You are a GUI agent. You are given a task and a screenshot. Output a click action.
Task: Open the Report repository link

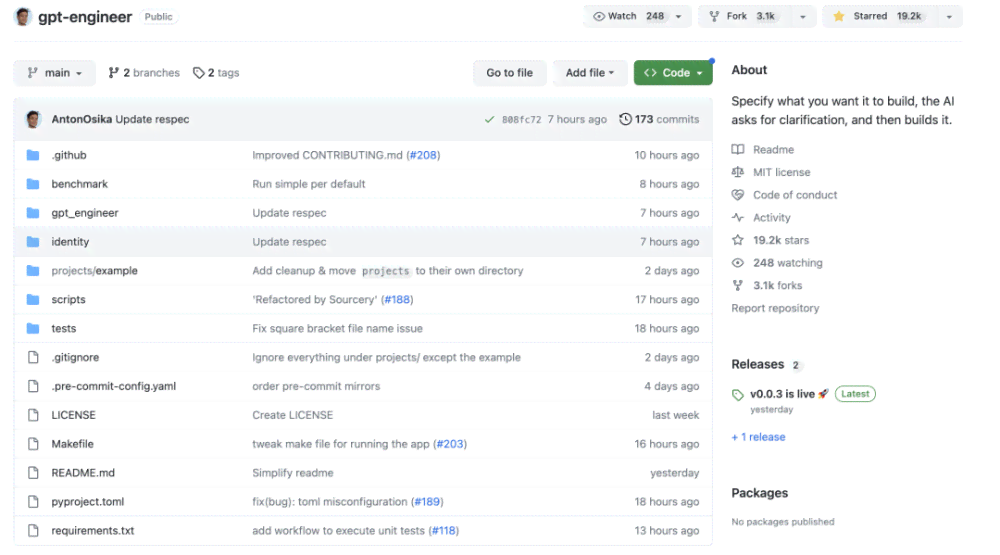point(775,308)
